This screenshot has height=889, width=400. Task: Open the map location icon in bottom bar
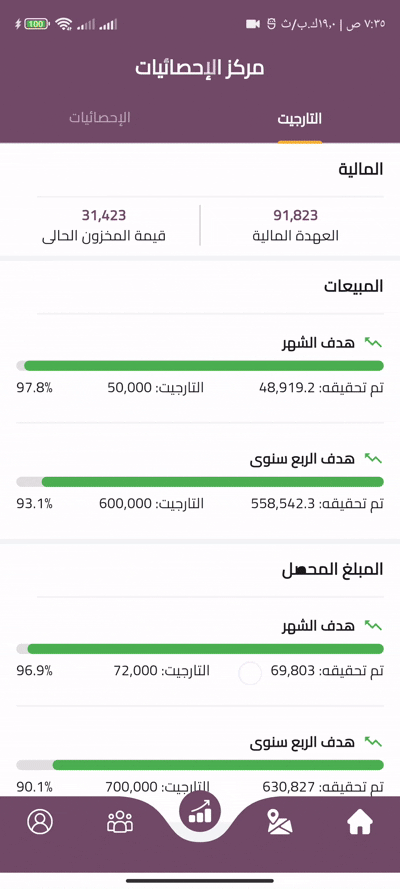tap(279, 822)
